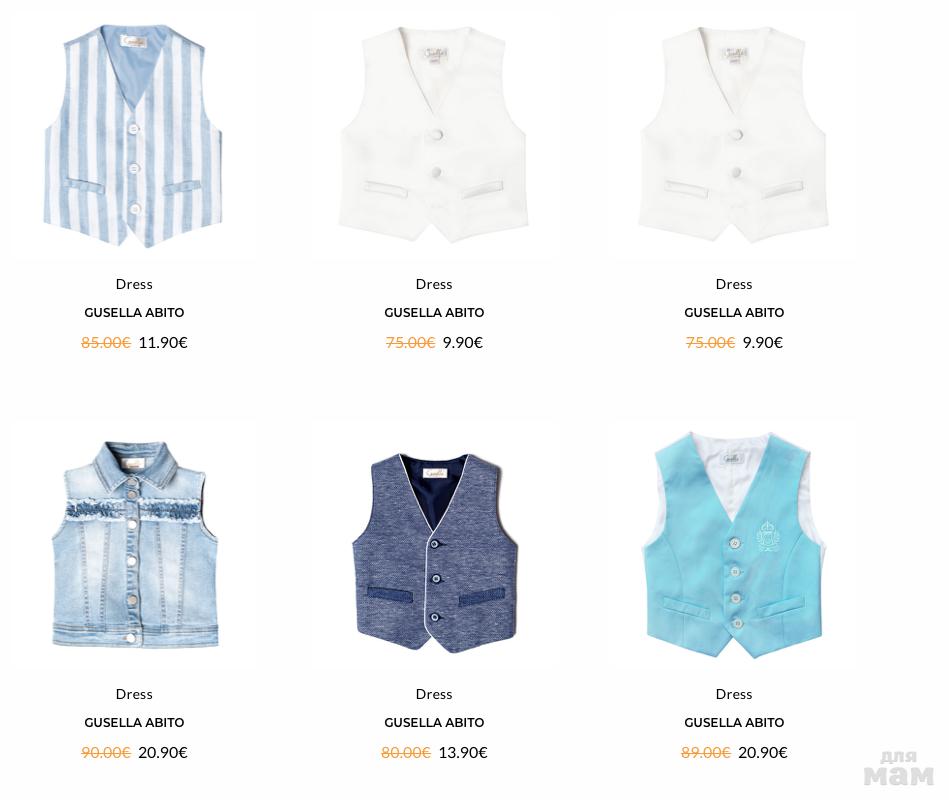The height and width of the screenshot is (800, 949).
Task: Open the sleeveless denim jacket image
Action: click(x=134, y=544)
